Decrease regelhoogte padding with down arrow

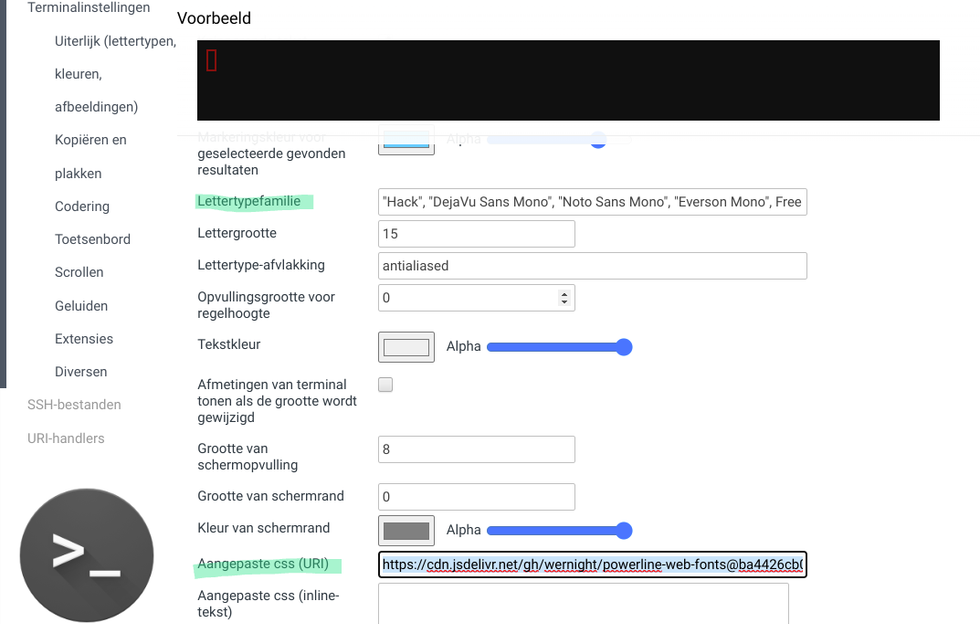click(564, 302)
